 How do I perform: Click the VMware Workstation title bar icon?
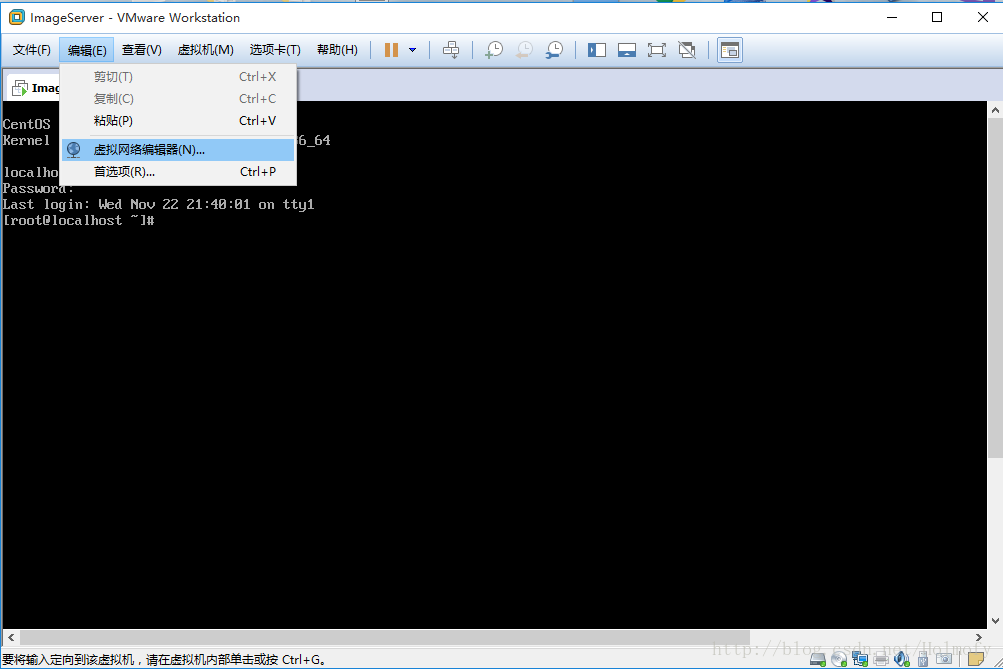[17, 17]
